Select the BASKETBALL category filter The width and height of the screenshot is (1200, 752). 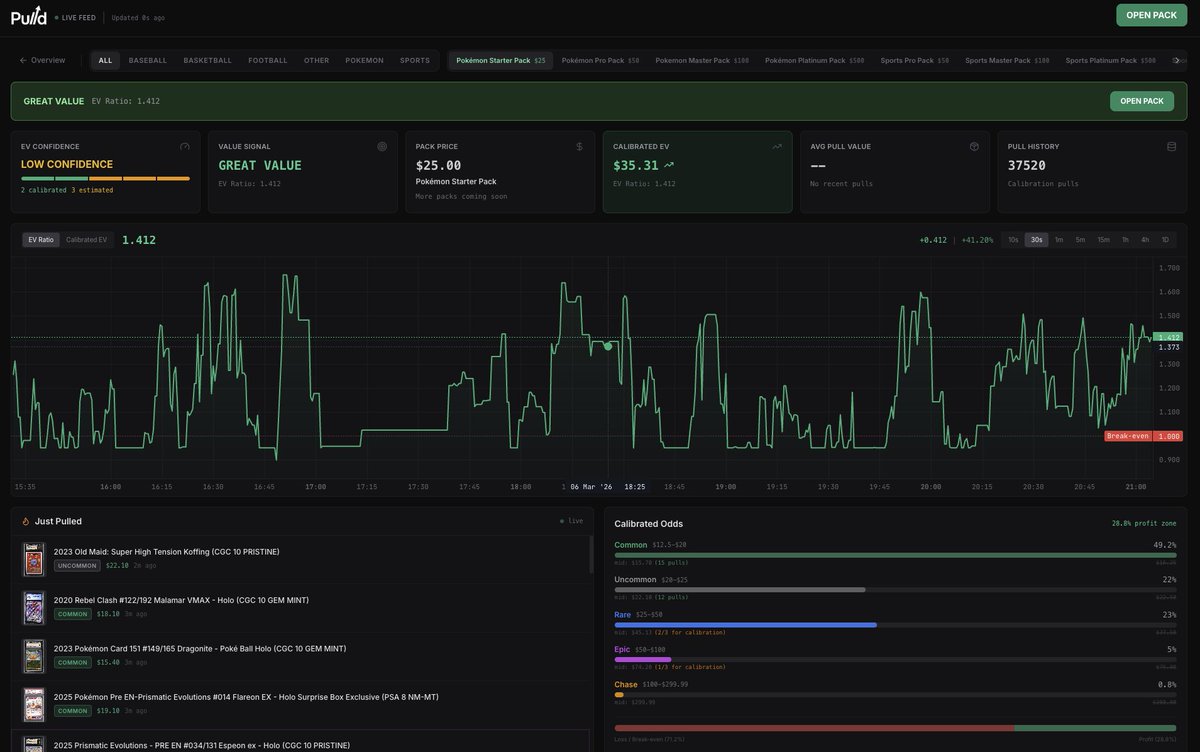tap(207, 60)
